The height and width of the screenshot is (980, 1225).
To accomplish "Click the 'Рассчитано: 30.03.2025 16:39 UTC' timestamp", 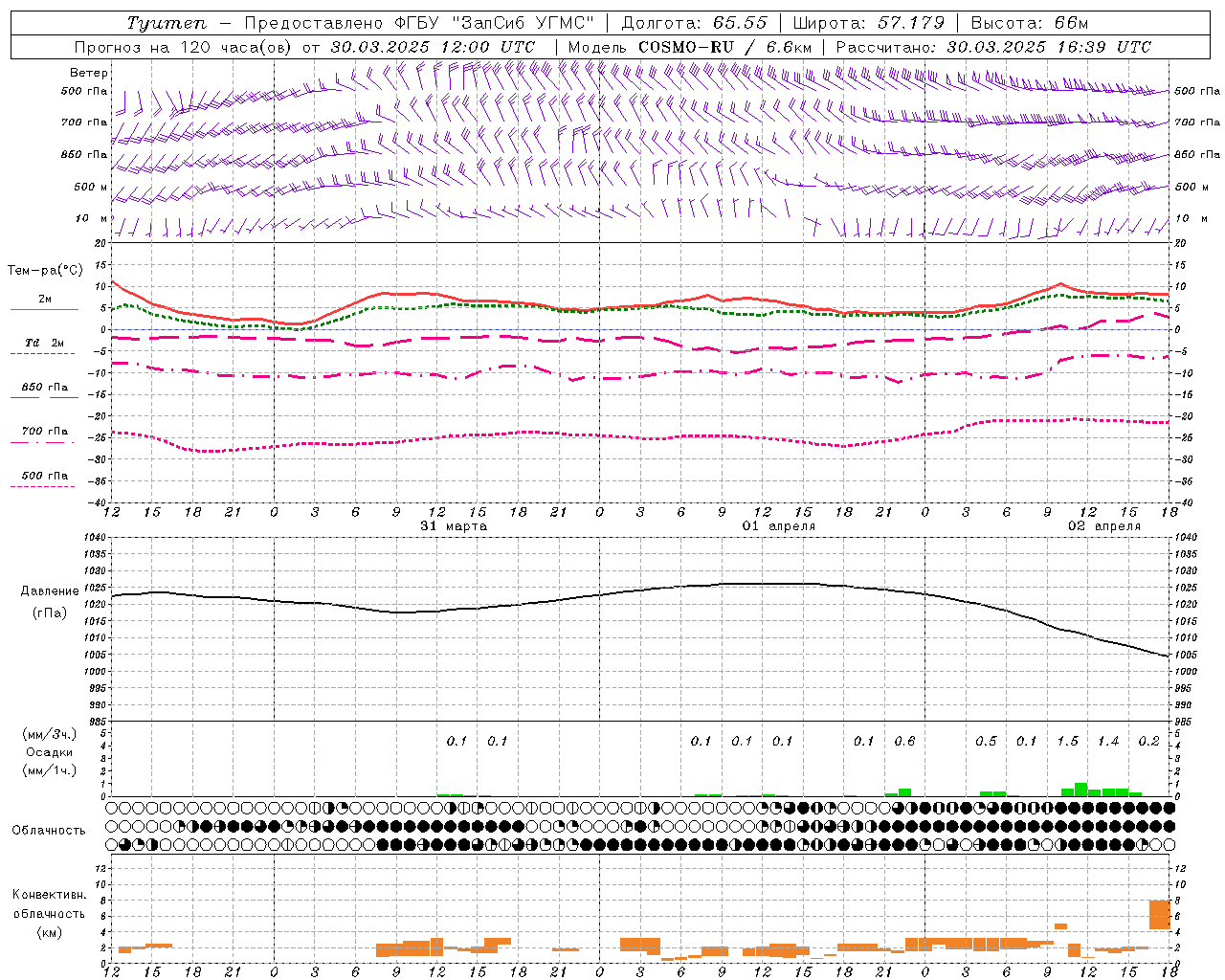I will pos(993,47).
